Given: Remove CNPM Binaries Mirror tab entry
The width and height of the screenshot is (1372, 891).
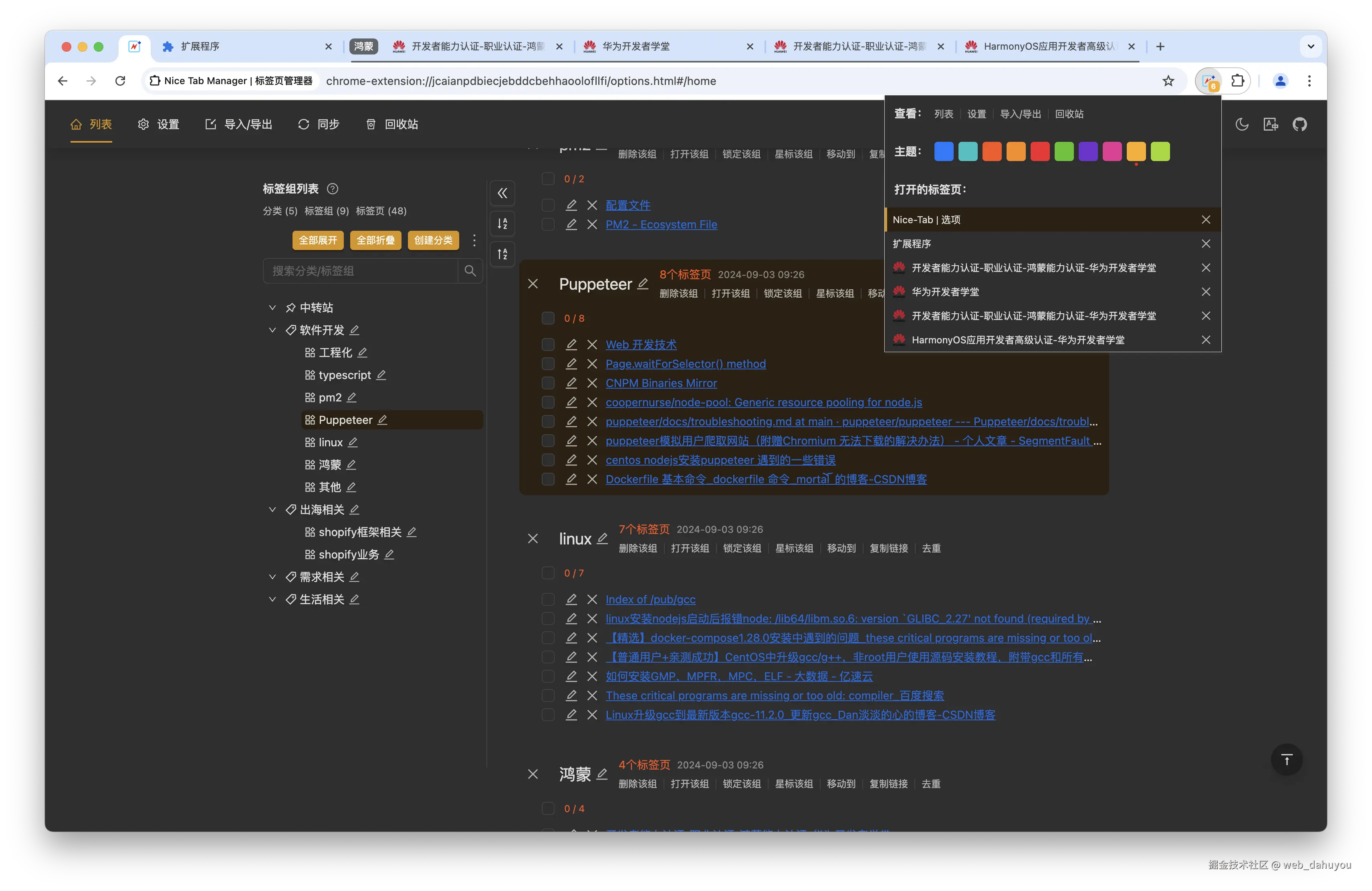Looking at the screenshot, I should 592,383.
